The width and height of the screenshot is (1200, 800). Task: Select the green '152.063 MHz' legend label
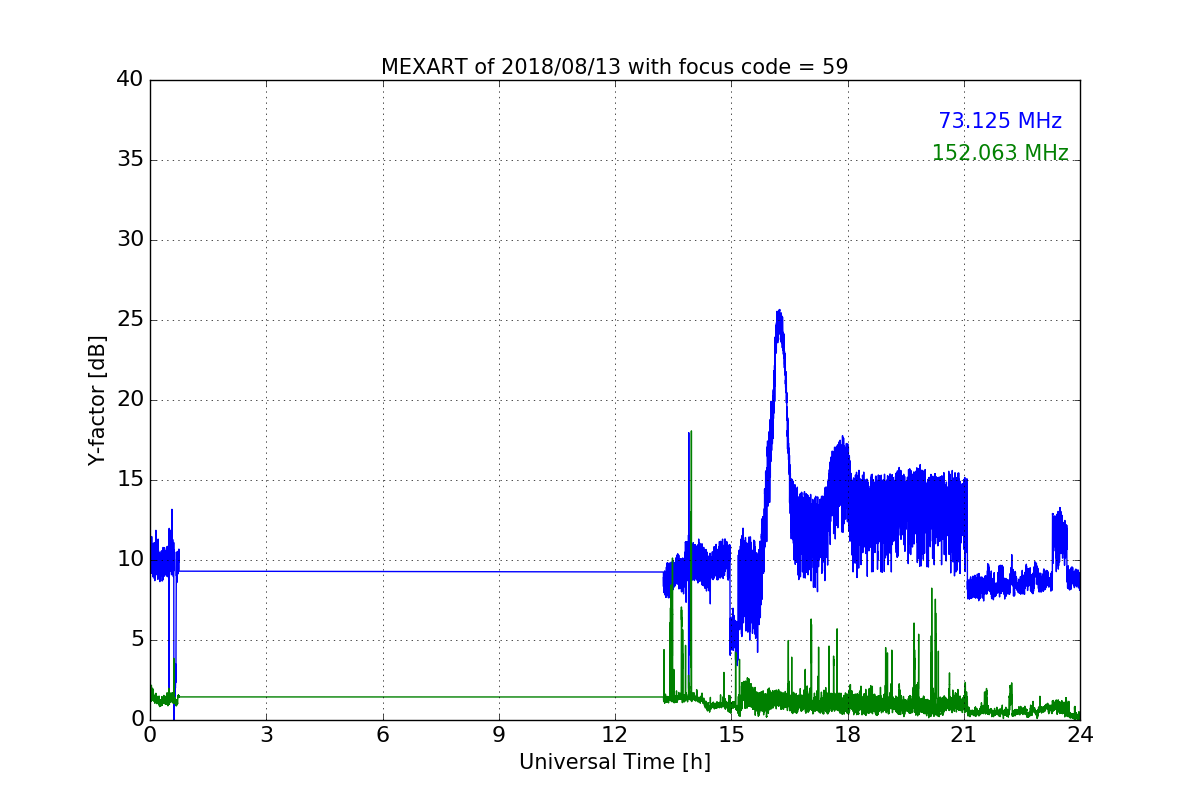(1000, 153)
